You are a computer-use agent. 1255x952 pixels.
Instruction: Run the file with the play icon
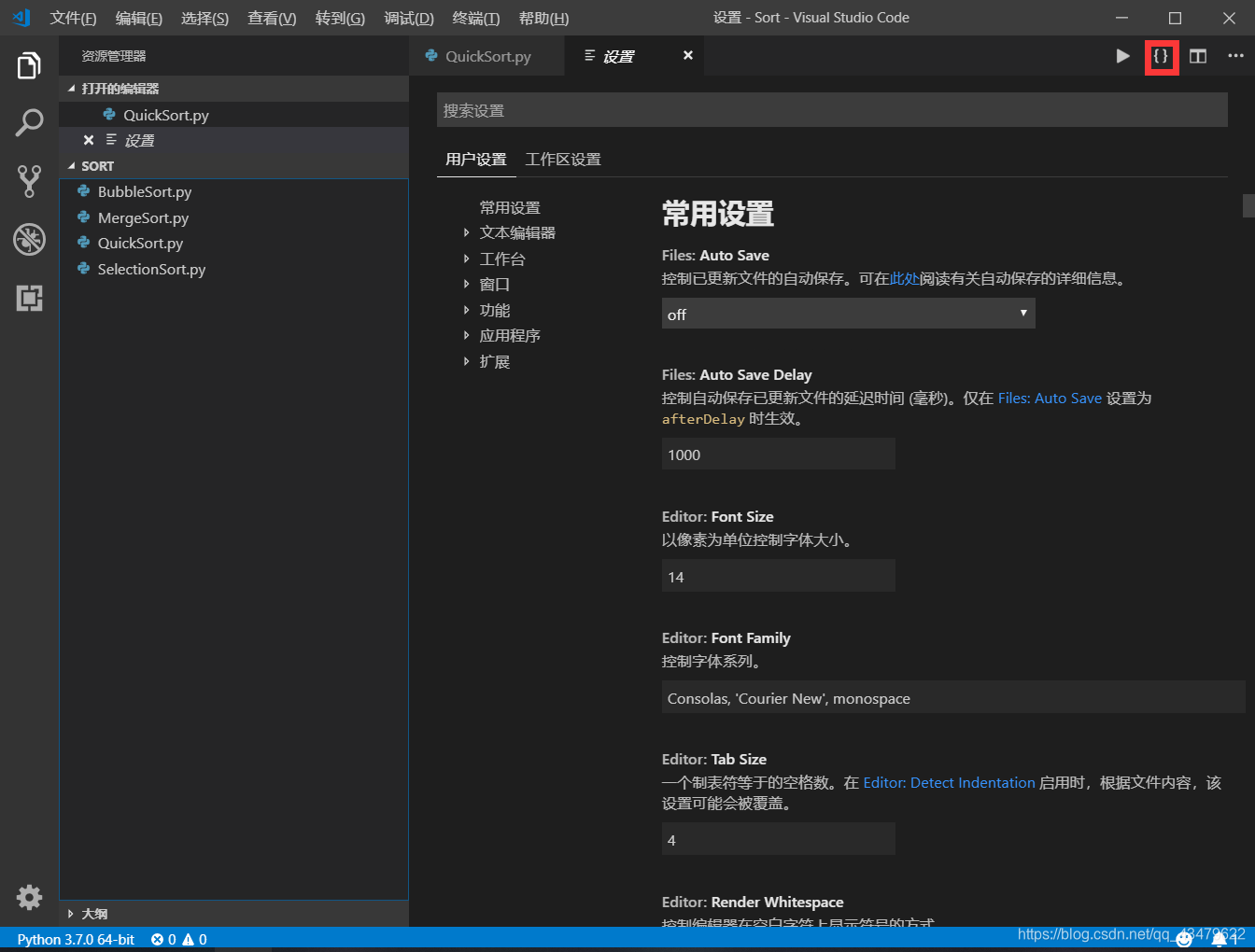[x=1122, y=56]
